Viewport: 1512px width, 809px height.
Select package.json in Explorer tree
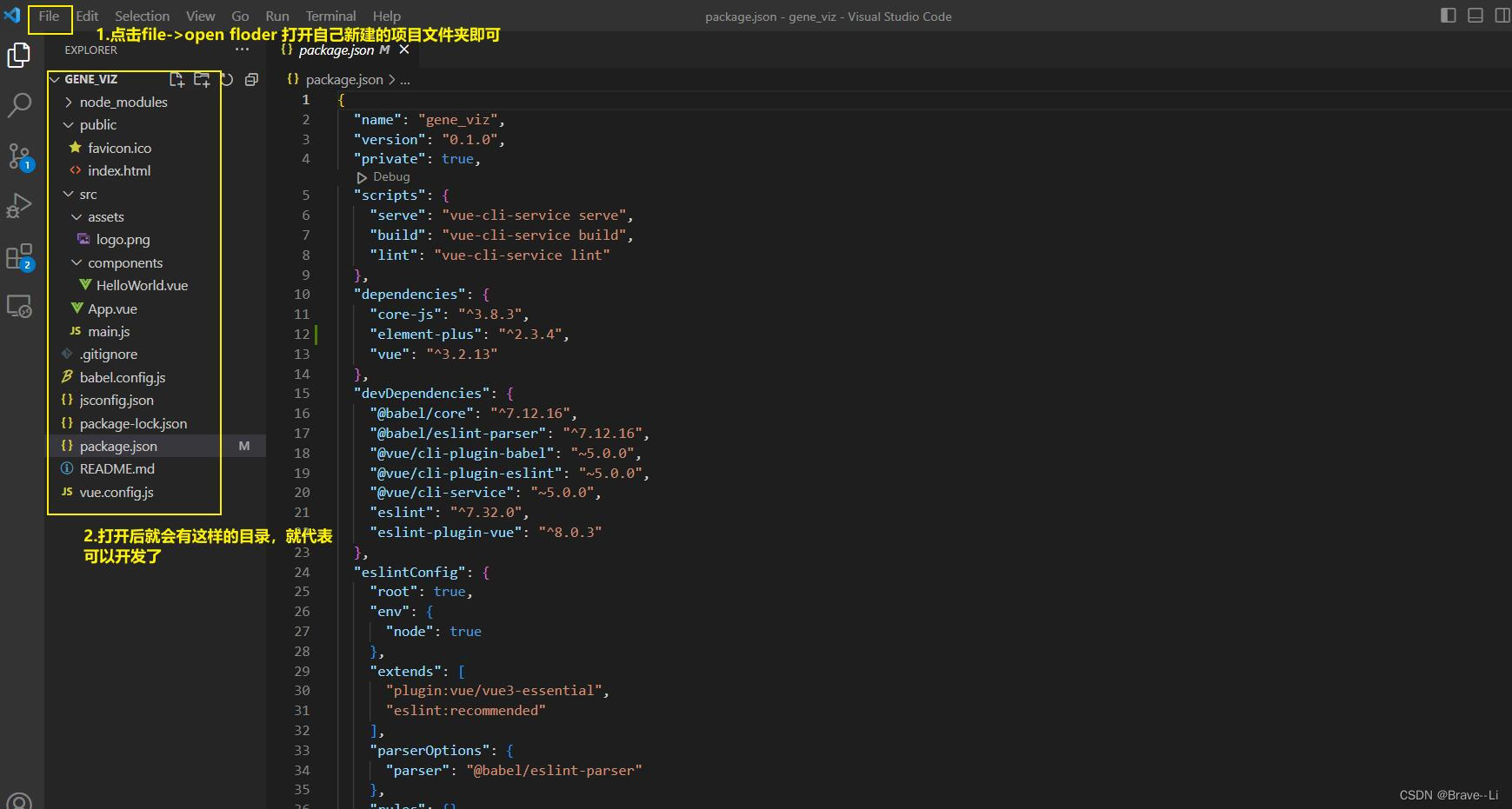pos(118,447)
